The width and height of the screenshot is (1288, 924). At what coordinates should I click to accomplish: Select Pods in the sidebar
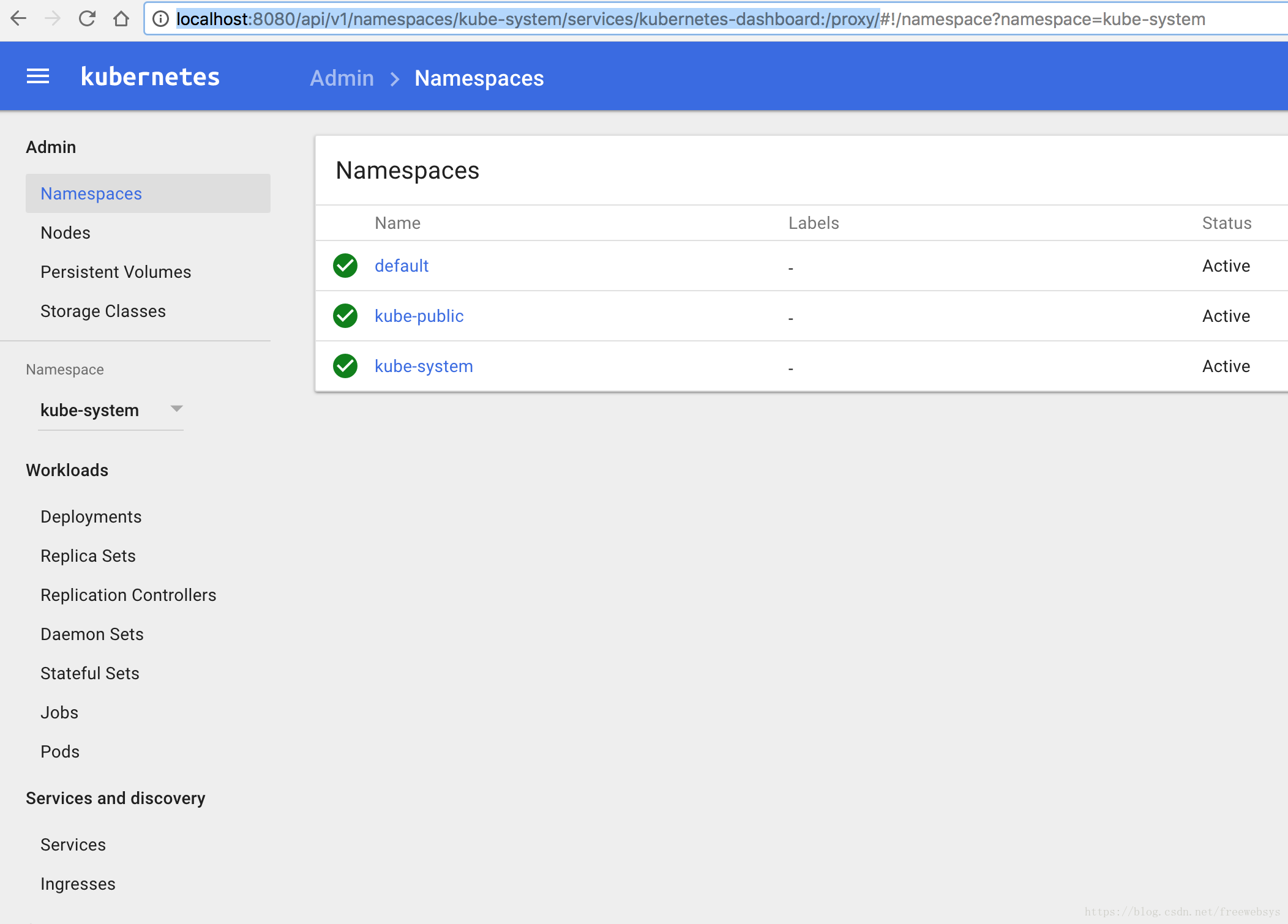point(60,751)
